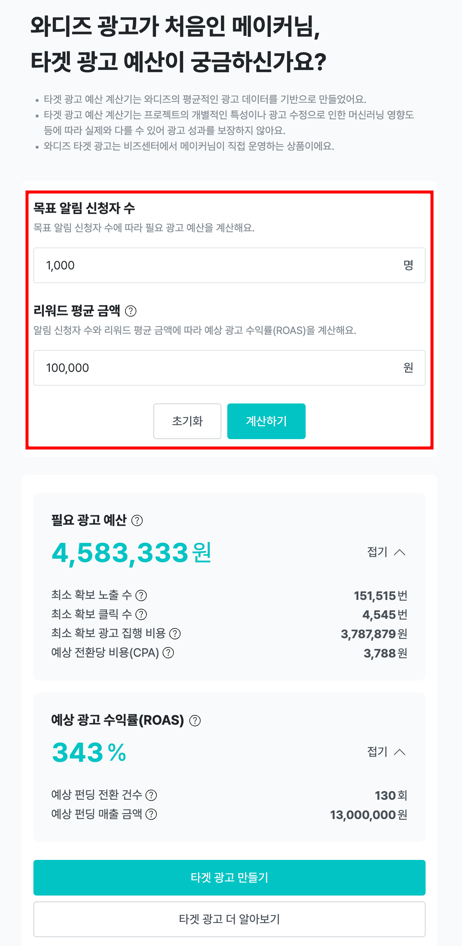Click chevron arrow beside 343% ROAS
The image size is (462, 946).
(399, 752)
